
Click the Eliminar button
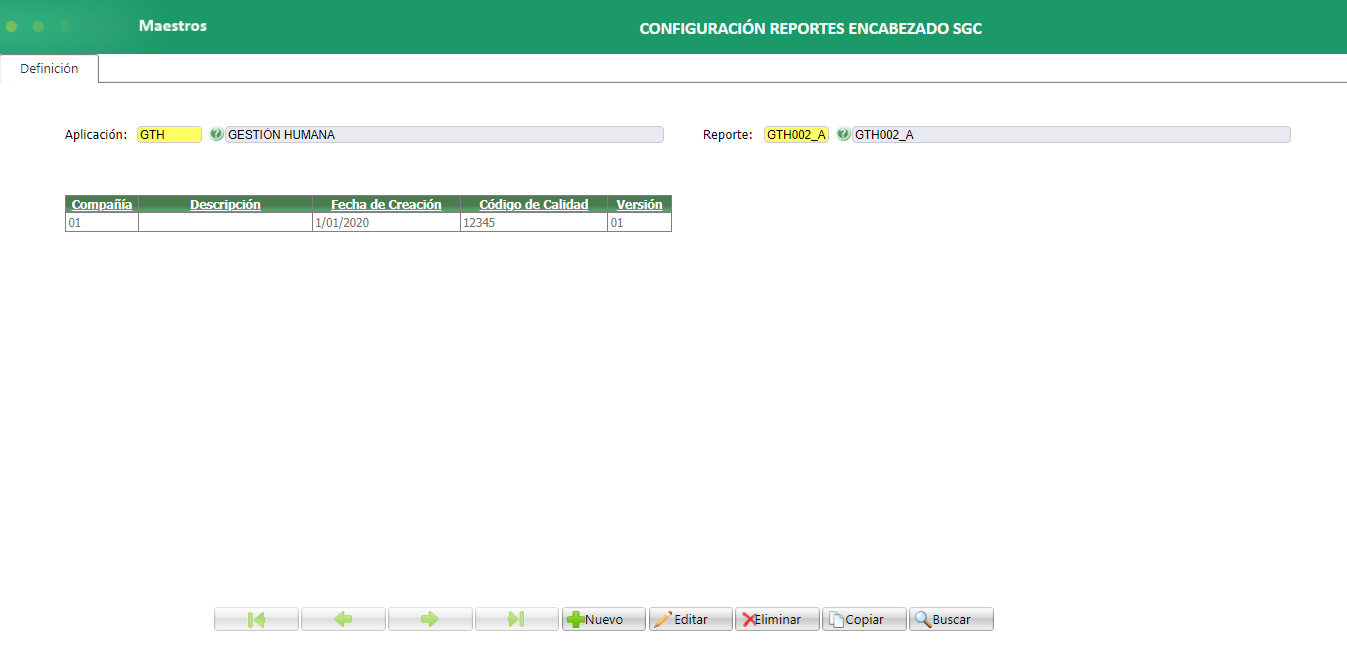778,619
